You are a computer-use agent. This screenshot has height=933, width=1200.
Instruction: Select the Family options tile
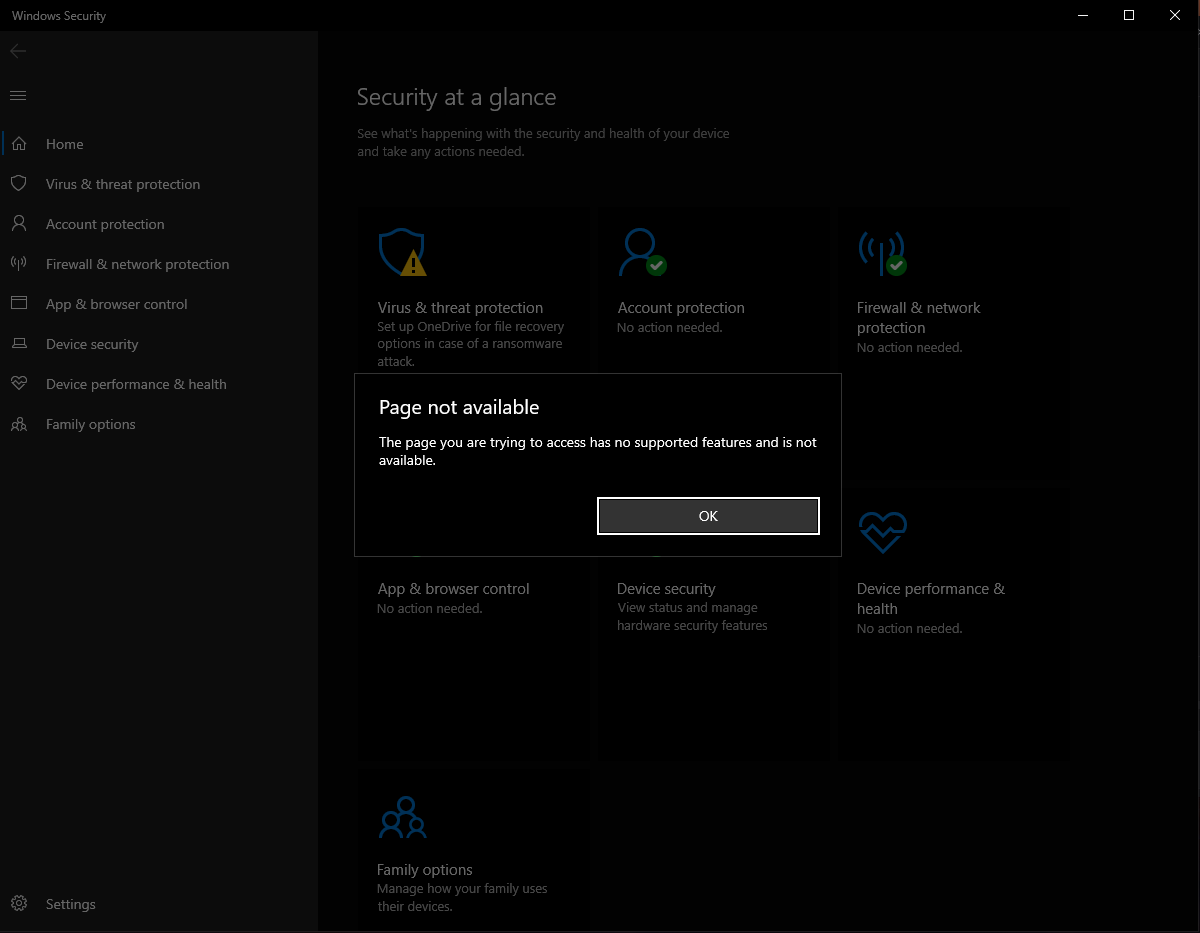(x=424, y=870)
